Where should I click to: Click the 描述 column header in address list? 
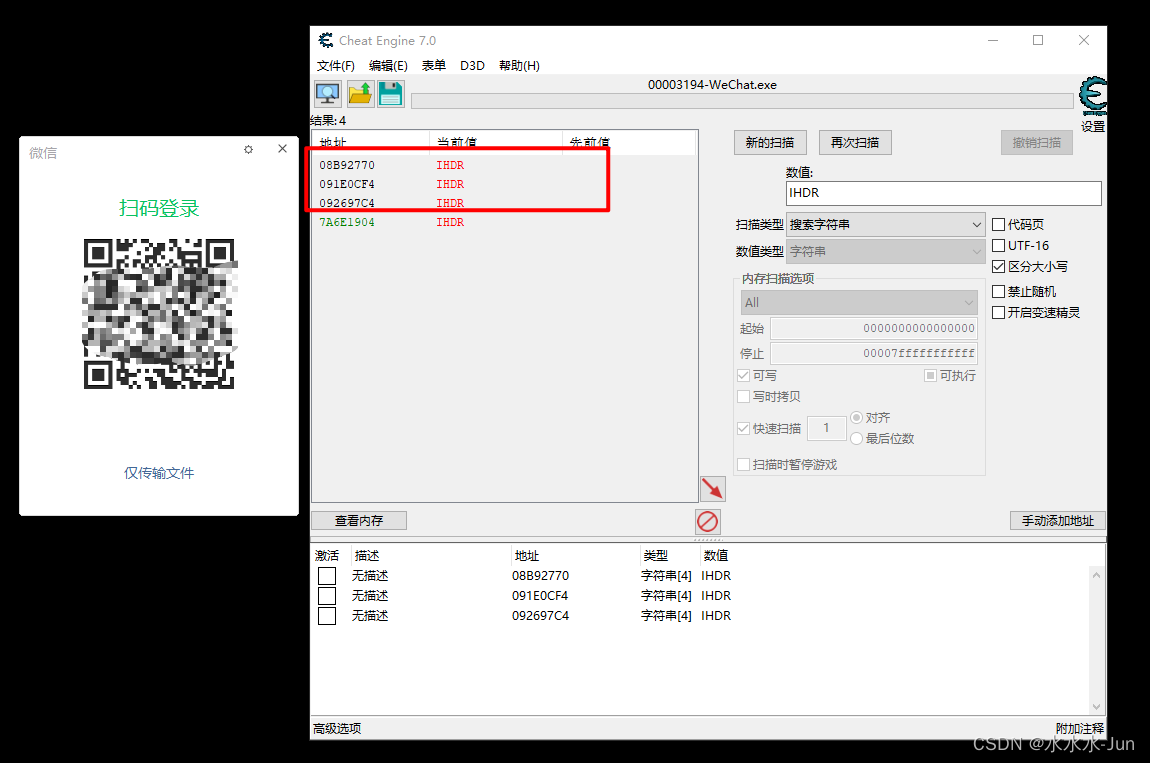point(431,555)
